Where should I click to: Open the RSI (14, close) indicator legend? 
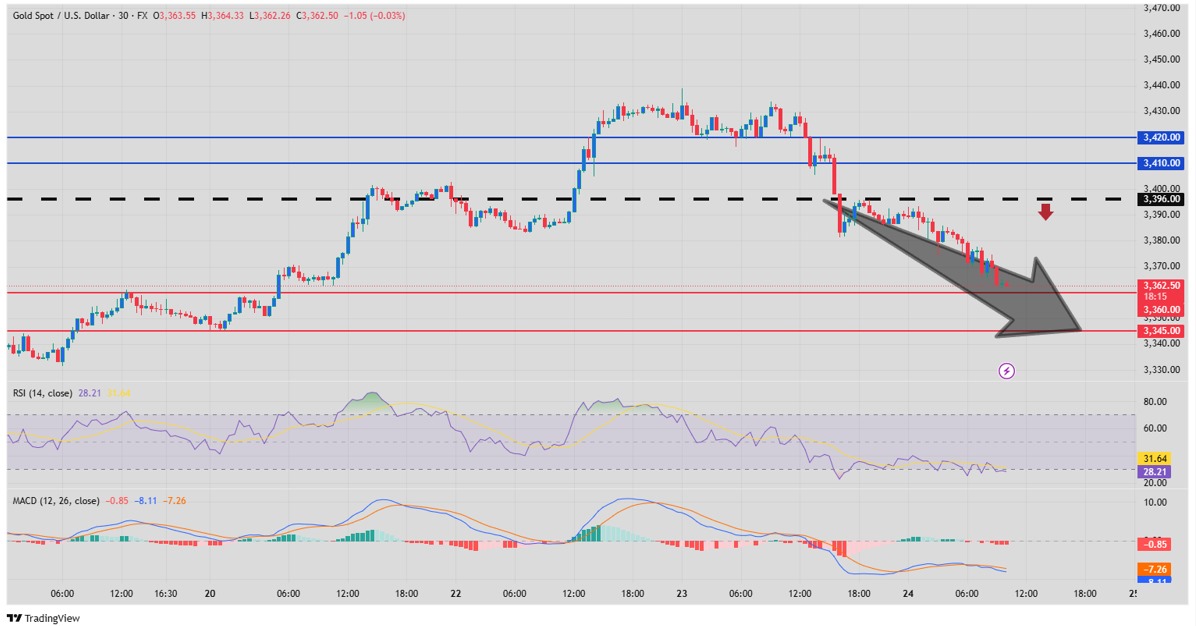click(x=42, y=393)
